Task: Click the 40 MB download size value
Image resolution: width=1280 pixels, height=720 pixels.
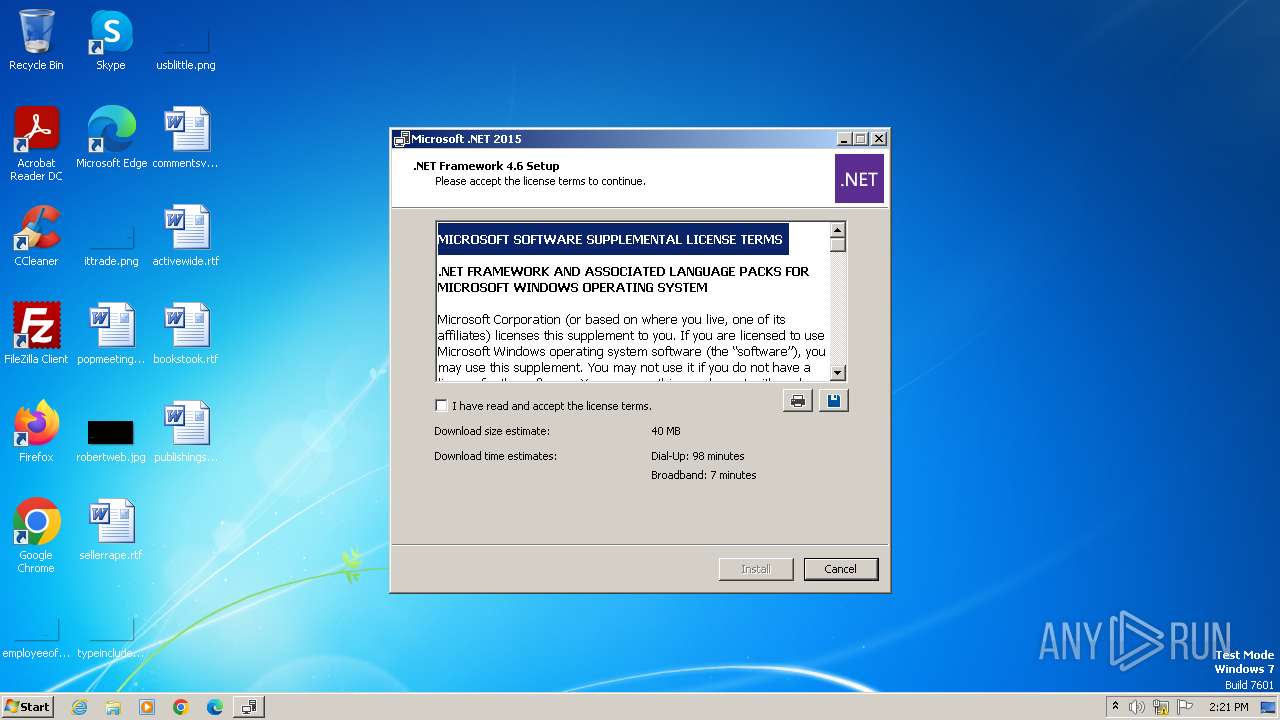Action: (x=665, y=431)
